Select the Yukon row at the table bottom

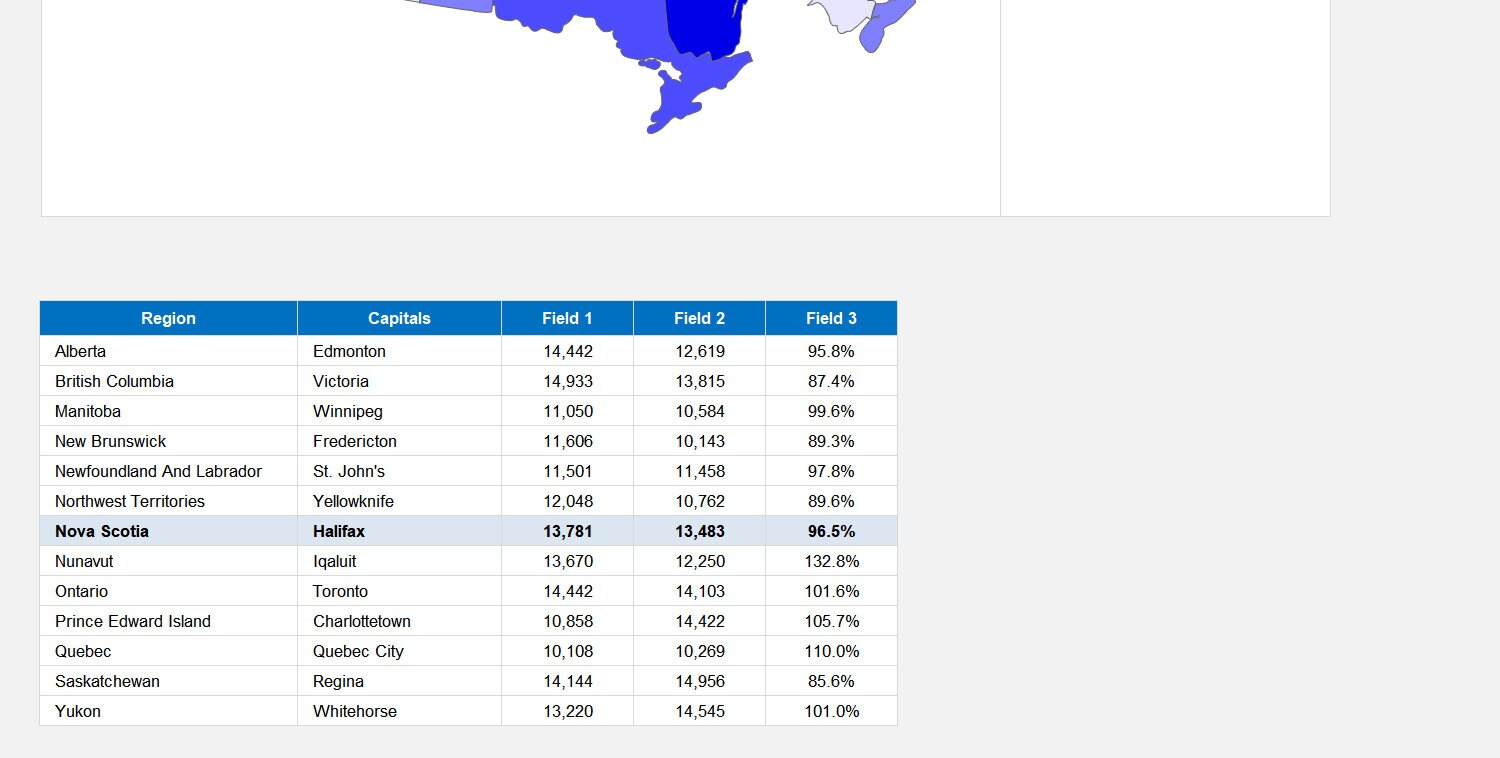[x=168, y=711]
